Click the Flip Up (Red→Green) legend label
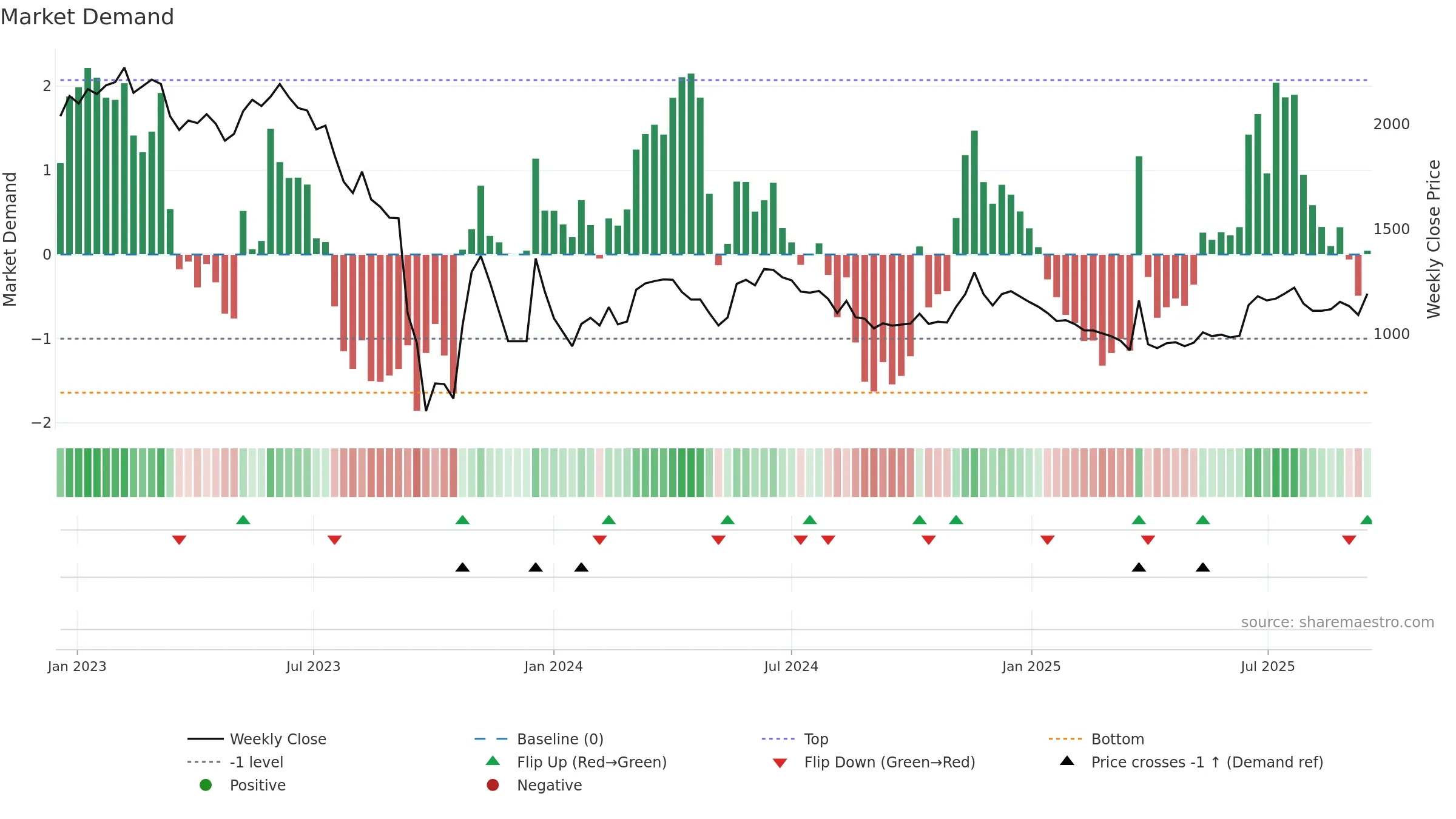1456x819 pixels. click(x=591, y=762)
